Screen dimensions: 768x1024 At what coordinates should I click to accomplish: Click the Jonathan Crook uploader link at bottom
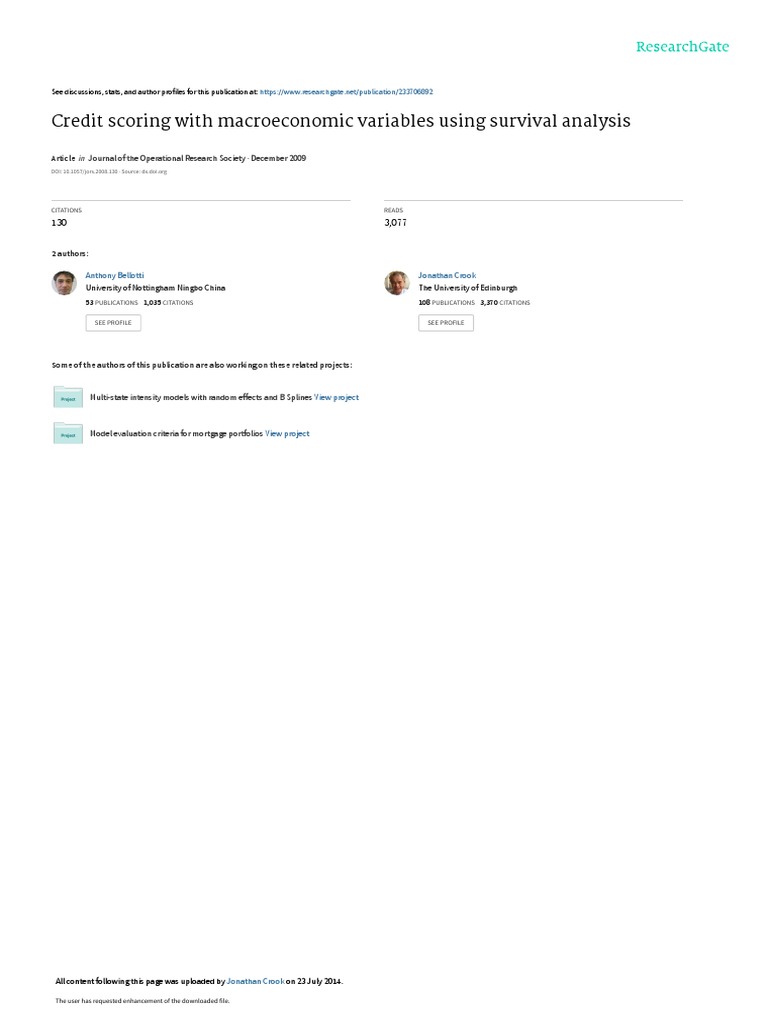[255, 981]
